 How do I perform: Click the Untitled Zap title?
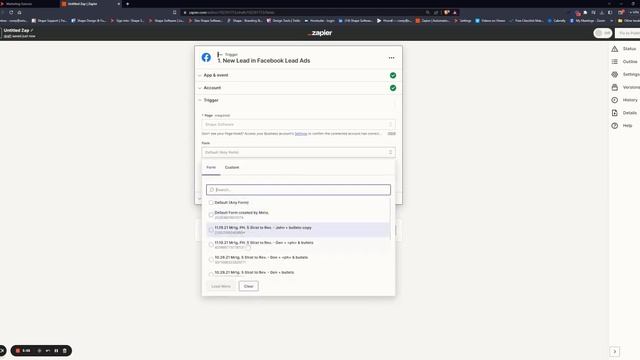pyautogui.click(x=16, y=30)
